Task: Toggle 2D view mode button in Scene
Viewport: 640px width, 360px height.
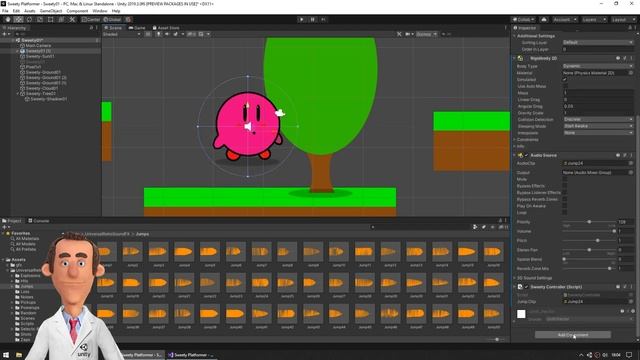Action: [x=148, y=34]
